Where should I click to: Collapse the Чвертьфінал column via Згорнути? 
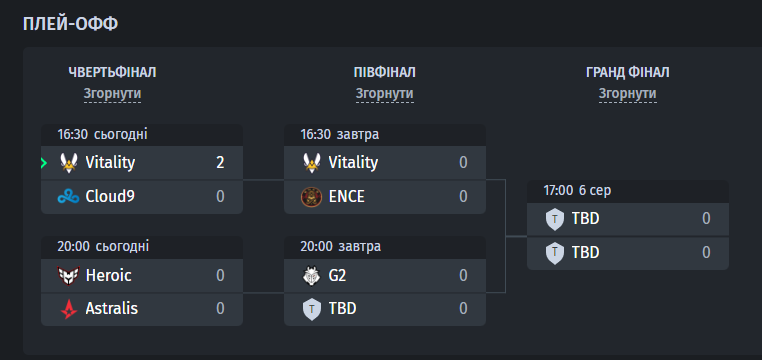coord(112,94)
